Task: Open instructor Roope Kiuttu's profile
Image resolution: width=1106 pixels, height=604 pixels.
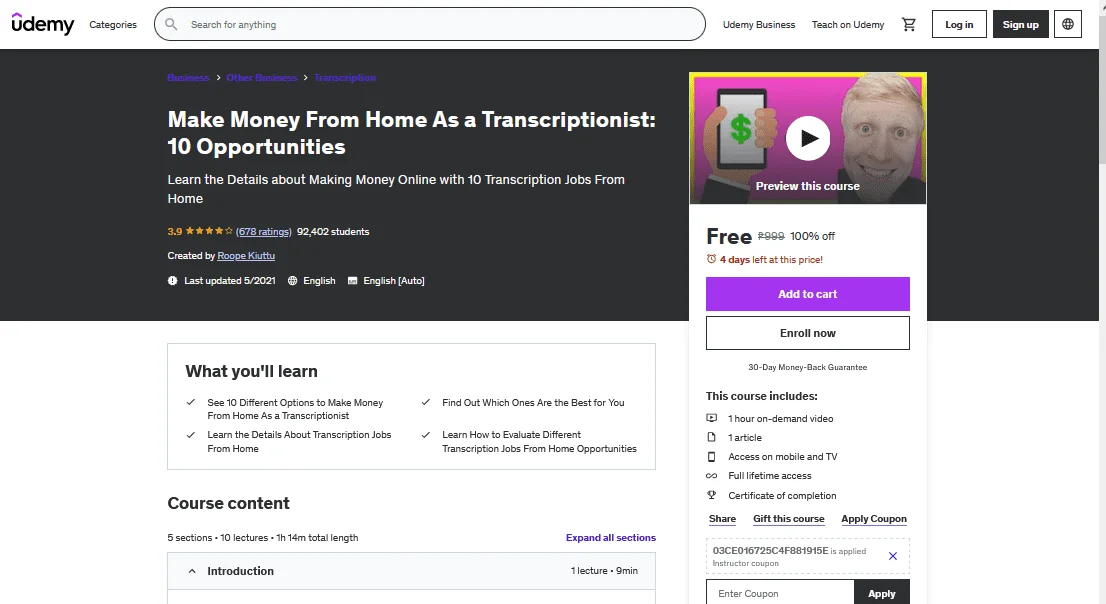Action: pyautogui.click(x=246, y=255)
